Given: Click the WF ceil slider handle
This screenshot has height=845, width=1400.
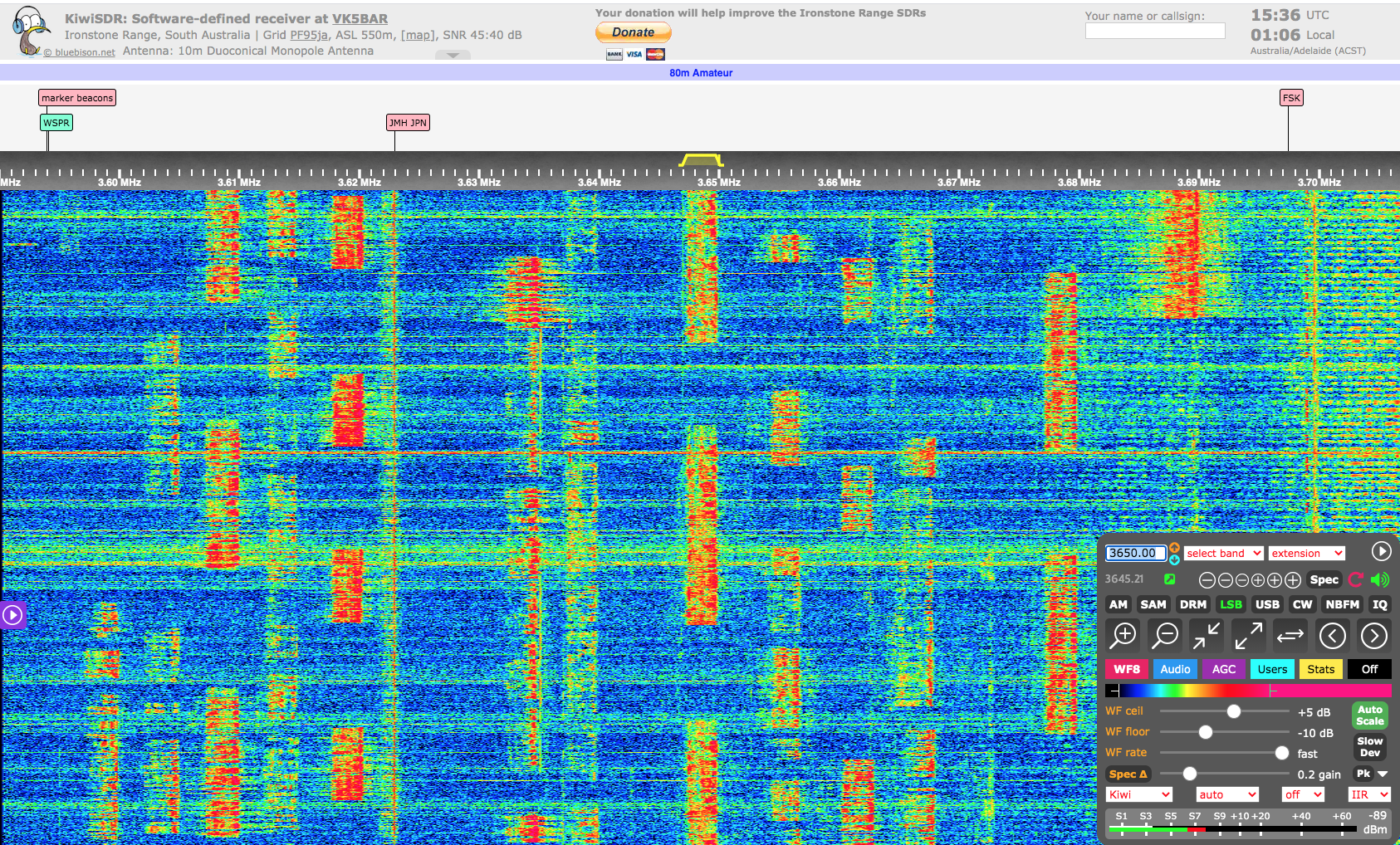Looking at the screenshot, I should [1234, 711].
